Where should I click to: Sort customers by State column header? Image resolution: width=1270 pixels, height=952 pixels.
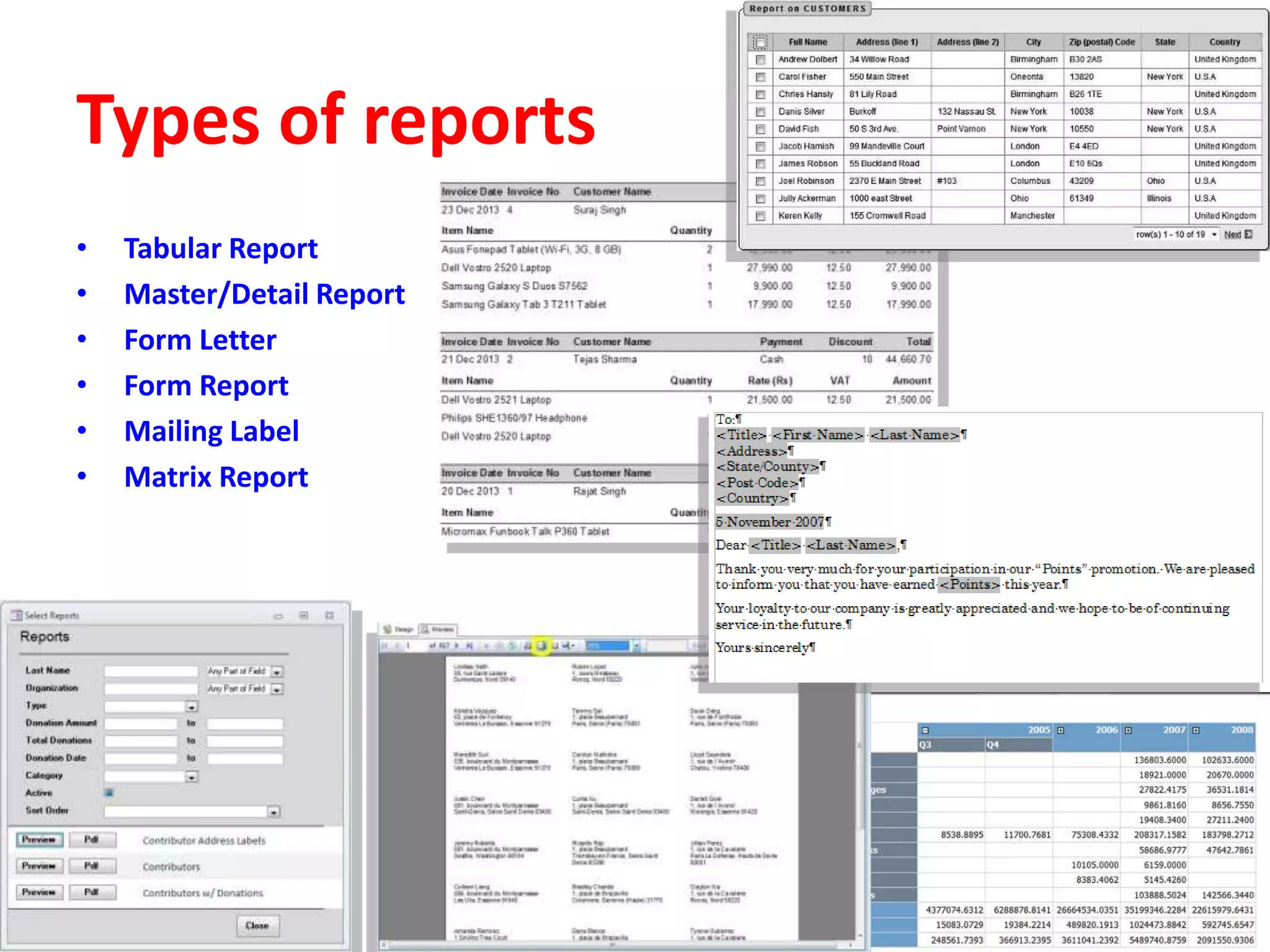click(x=1165, y=42)
